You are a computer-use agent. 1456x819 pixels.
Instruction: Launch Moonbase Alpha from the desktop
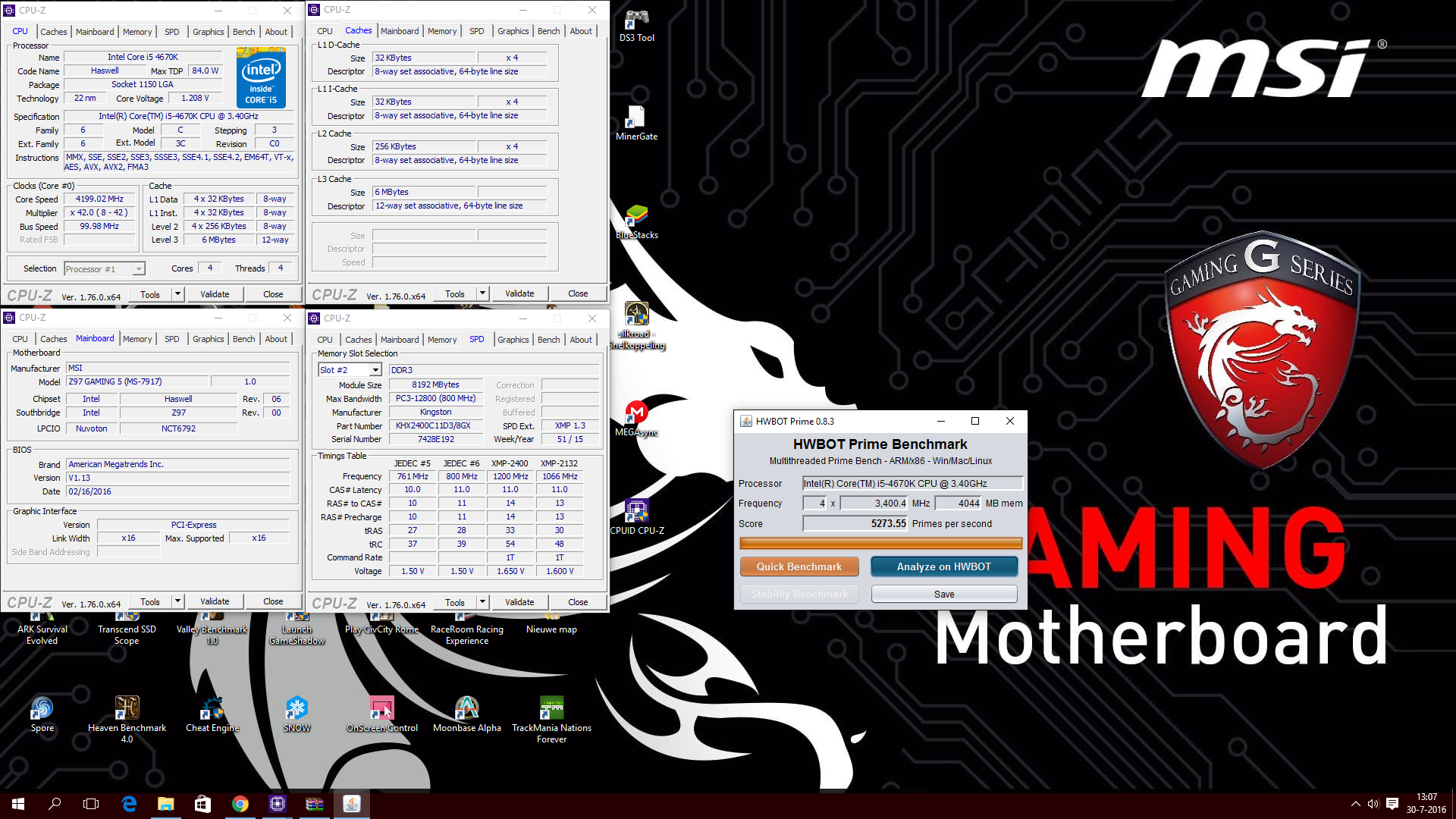[466, 714]
